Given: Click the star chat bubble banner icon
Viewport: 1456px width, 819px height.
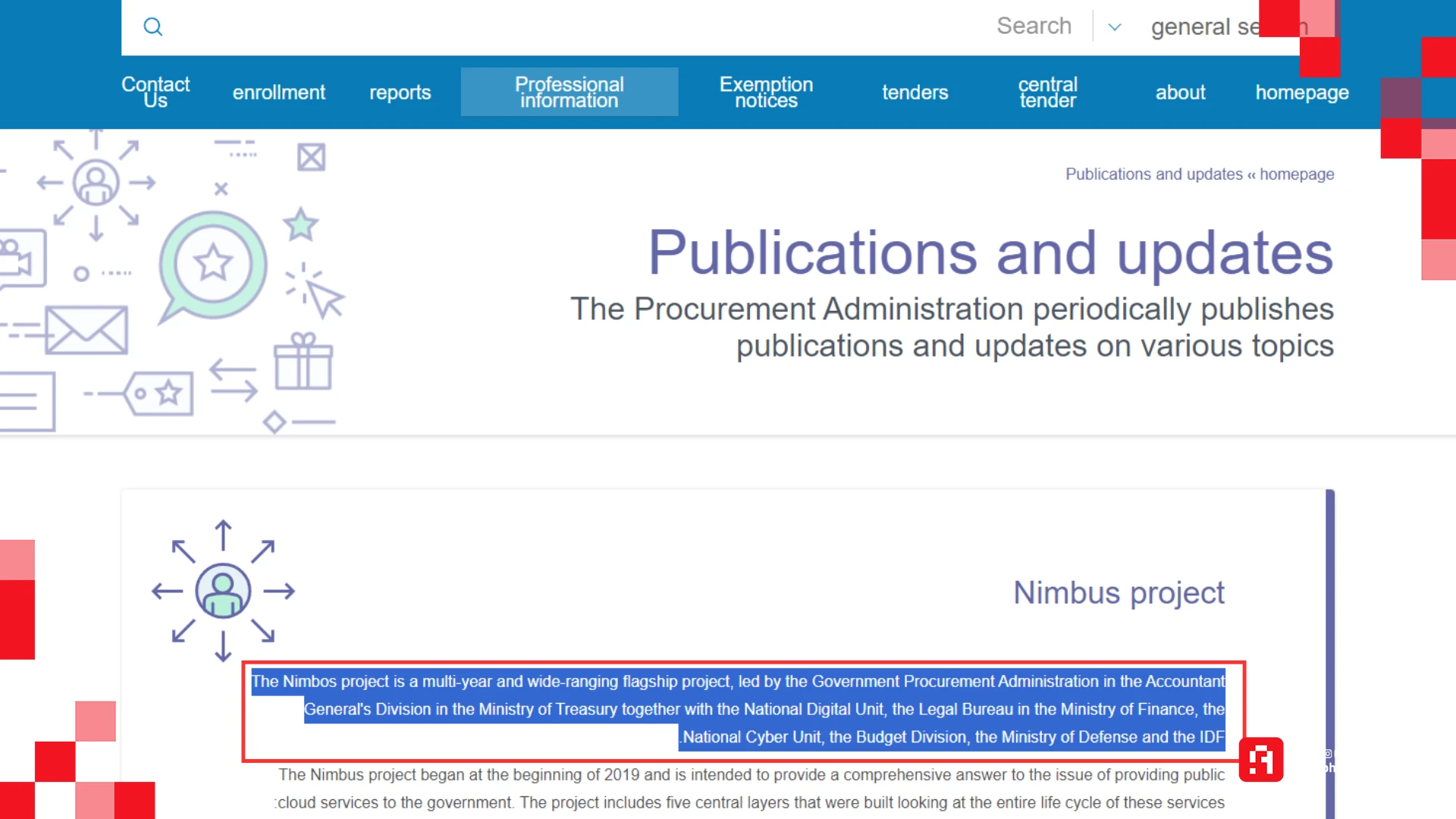Looking at the screenshot, I should (213, 264).
